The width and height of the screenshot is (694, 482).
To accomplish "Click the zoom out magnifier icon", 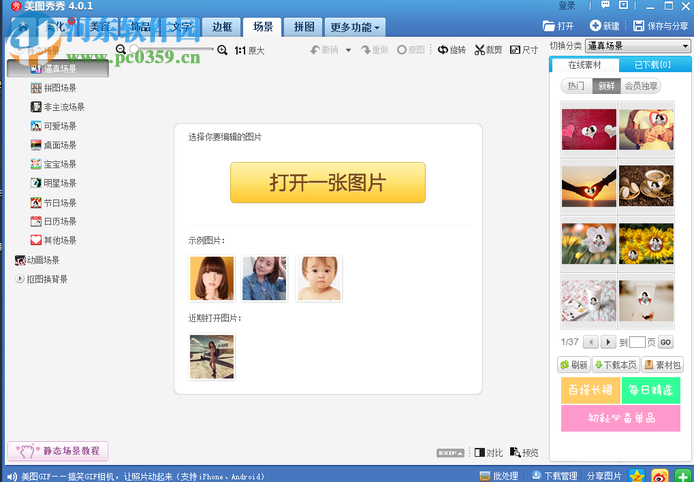I will 121,49.
